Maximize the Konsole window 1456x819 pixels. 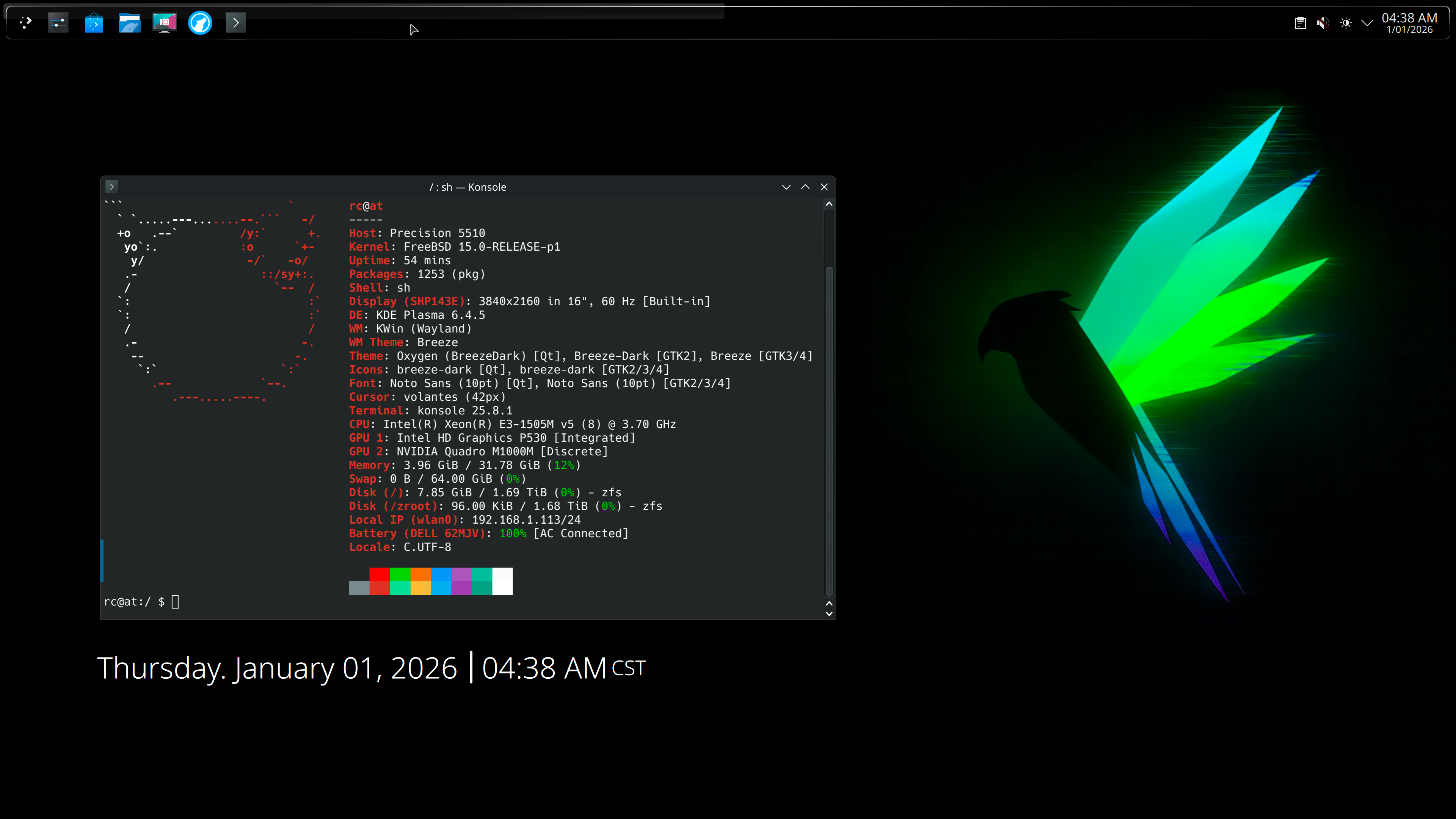point(805,187)
